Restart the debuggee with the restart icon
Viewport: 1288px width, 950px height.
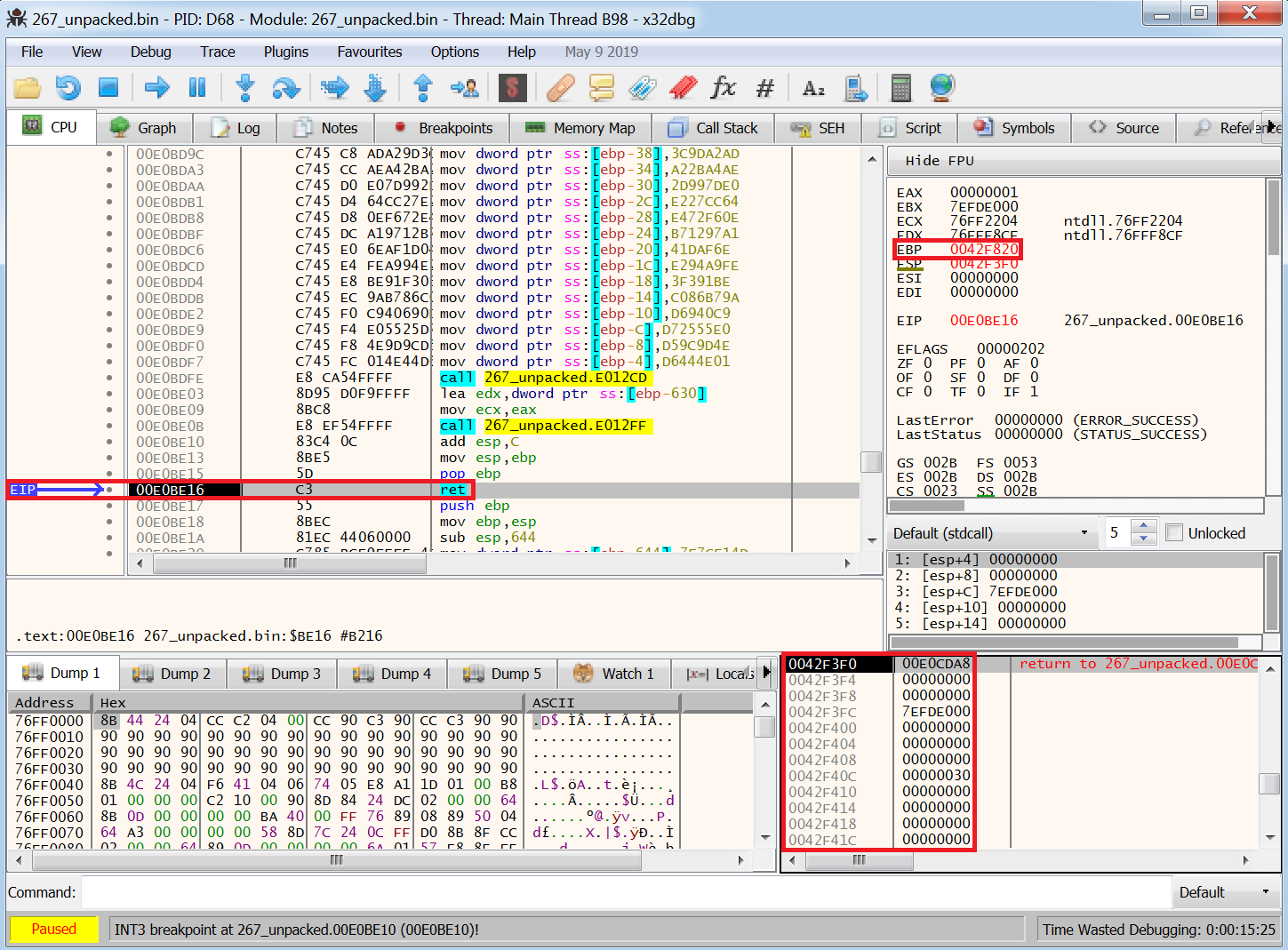click(x=68, y=87)
